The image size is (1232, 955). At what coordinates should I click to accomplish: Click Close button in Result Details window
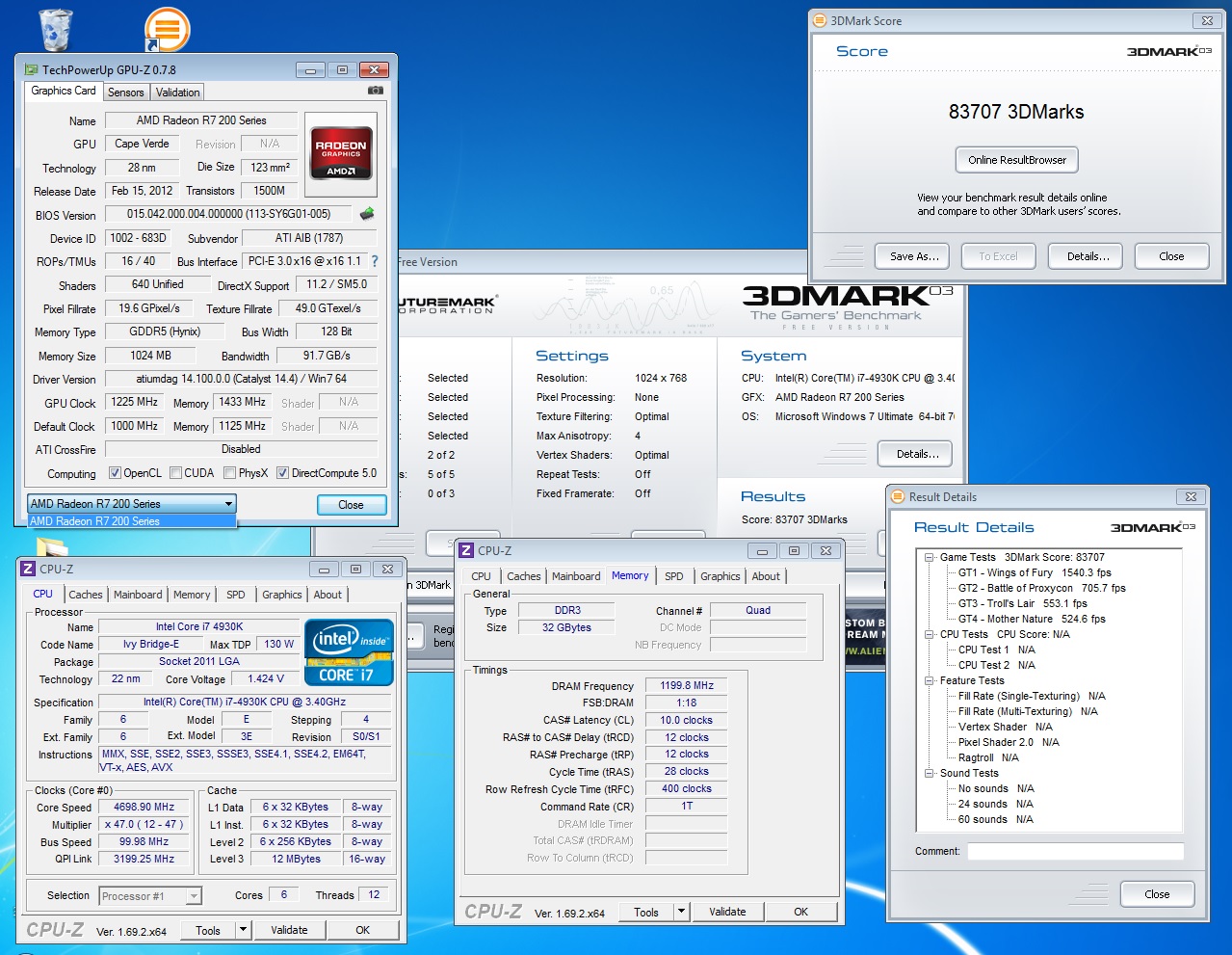click(1157, 894)
